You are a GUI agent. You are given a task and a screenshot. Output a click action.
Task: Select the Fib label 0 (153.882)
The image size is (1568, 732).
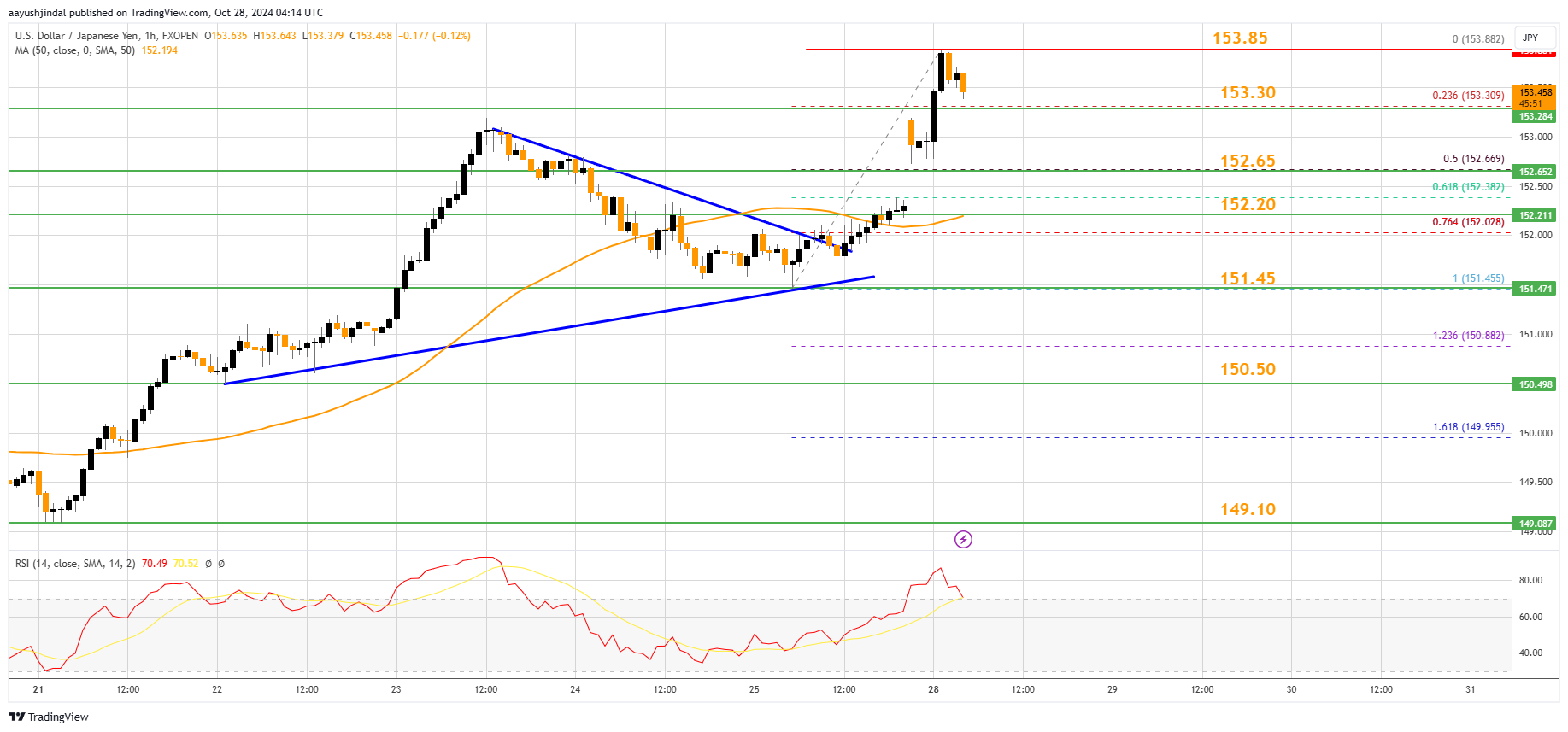coord(1478,39)
